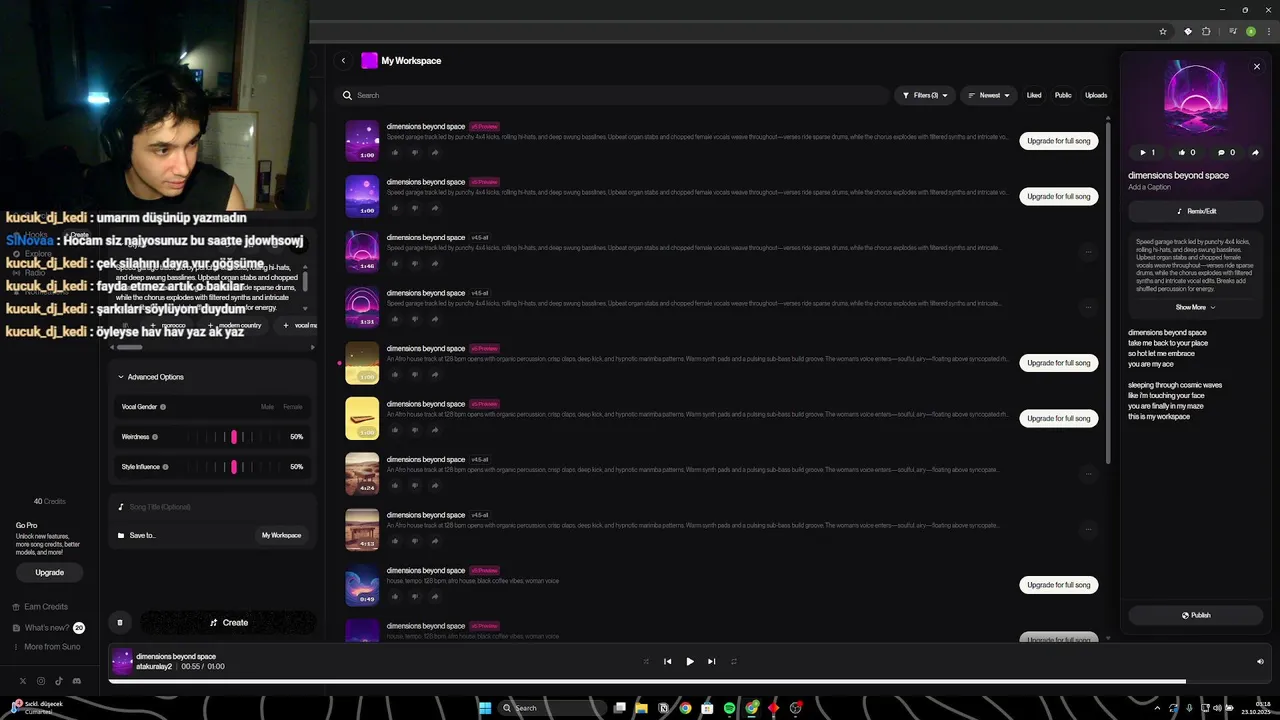Click the share arrow in the song details panel

[x=1255, y=153]
